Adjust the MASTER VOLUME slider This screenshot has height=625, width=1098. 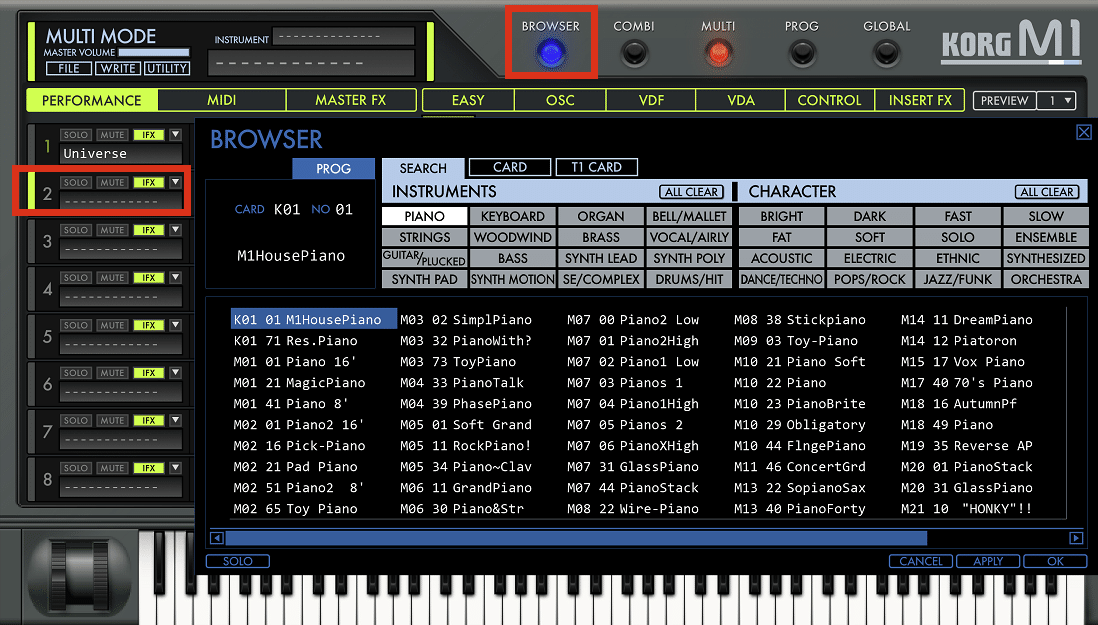154,52
